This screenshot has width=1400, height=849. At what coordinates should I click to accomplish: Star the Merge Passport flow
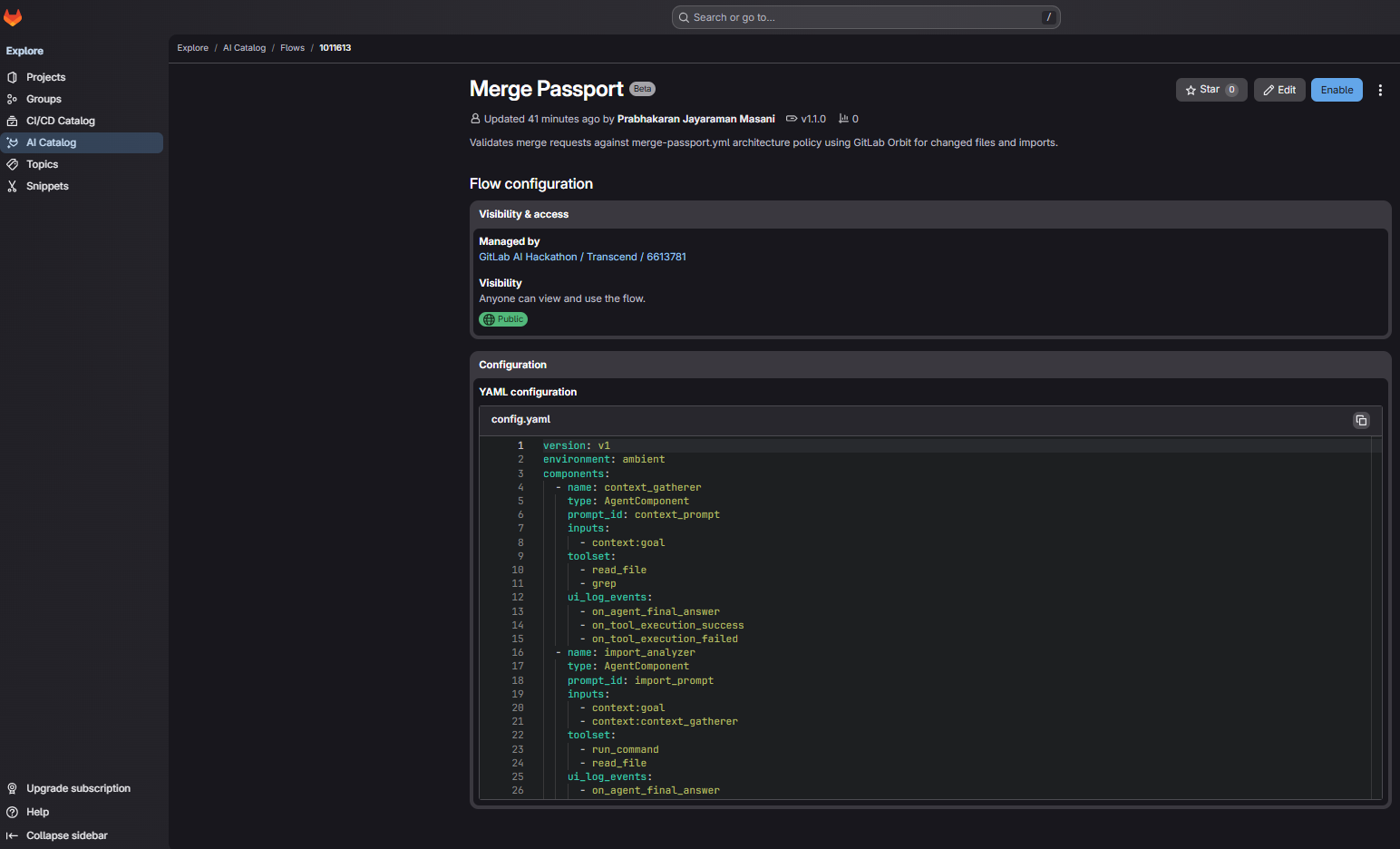pyautogui.click(x=1211, y=90)
